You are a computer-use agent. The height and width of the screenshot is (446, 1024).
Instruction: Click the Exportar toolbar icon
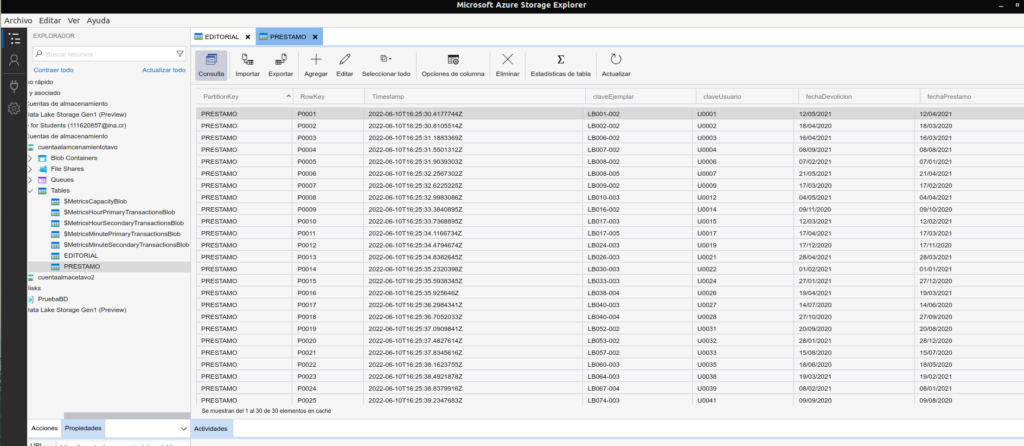[x=281, y=59]
